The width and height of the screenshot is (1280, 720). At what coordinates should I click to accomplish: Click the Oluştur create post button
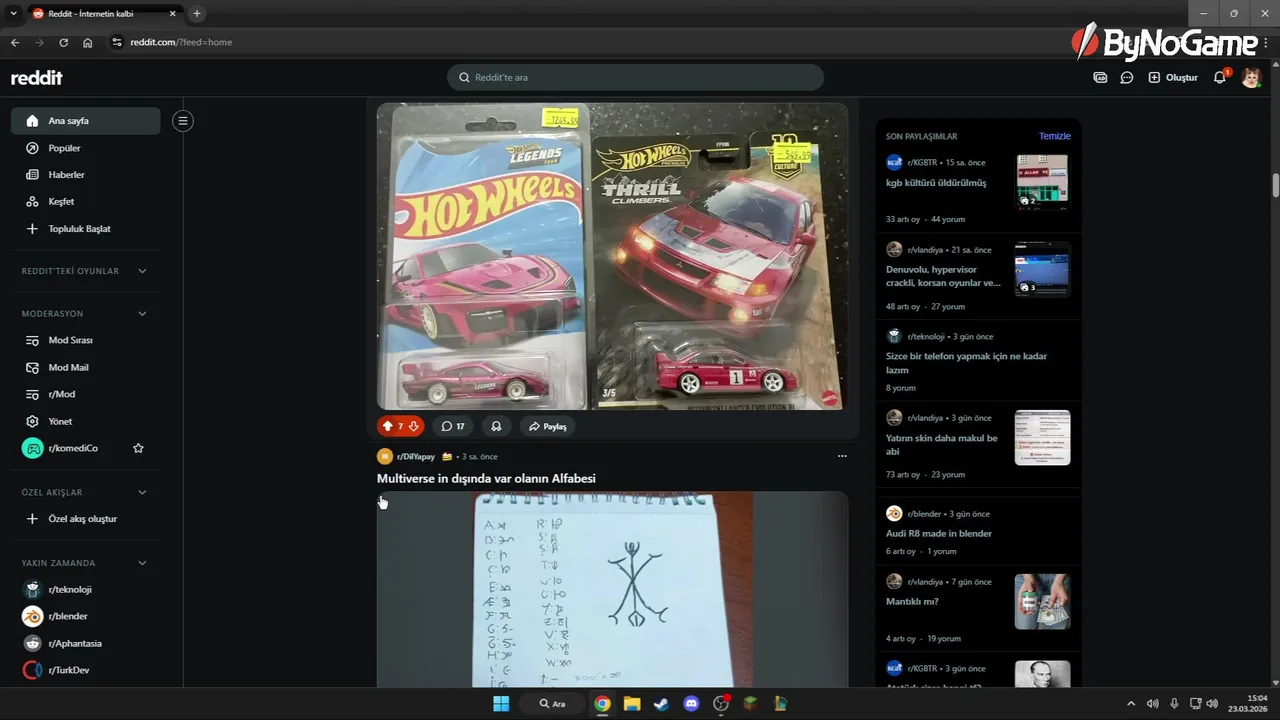1173,77
